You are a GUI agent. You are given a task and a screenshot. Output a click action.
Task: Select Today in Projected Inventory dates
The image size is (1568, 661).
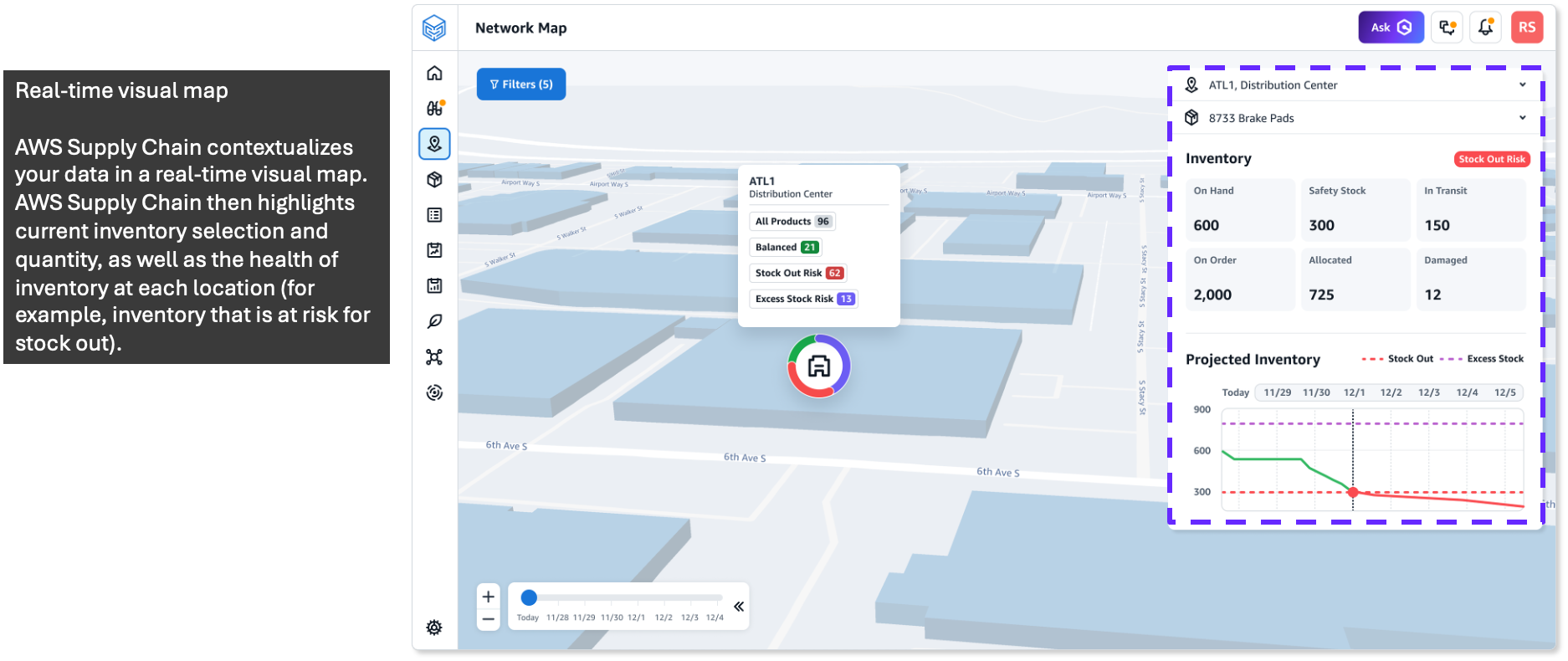[1235, 392]
